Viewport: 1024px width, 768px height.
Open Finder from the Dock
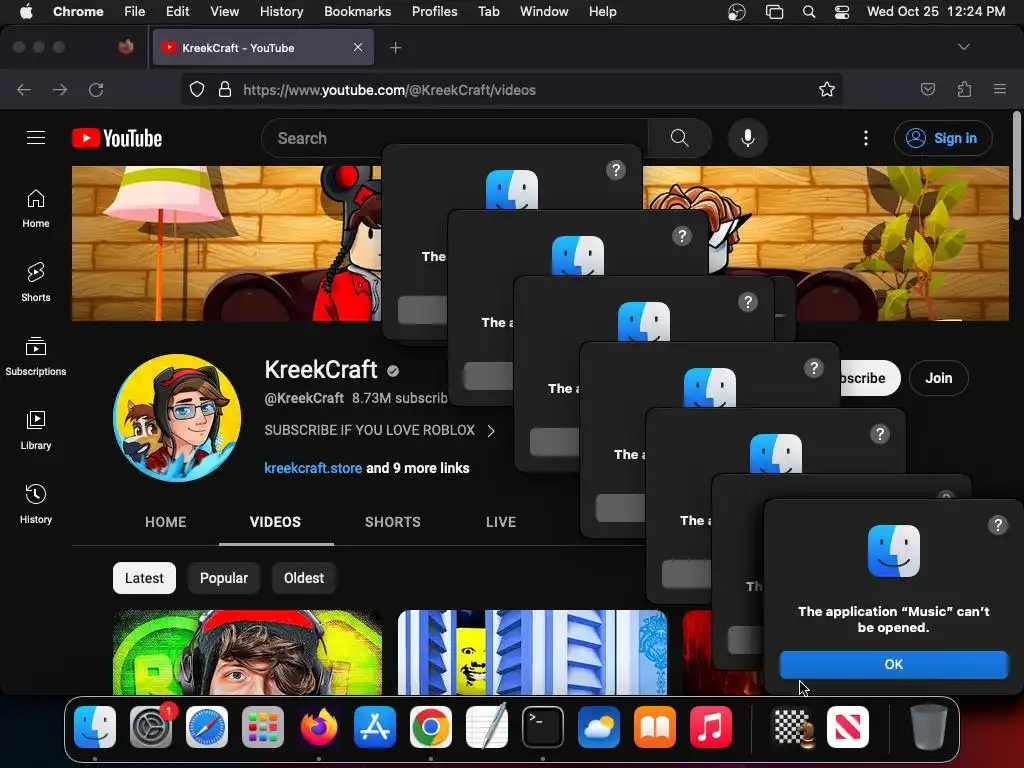point(95,727)
